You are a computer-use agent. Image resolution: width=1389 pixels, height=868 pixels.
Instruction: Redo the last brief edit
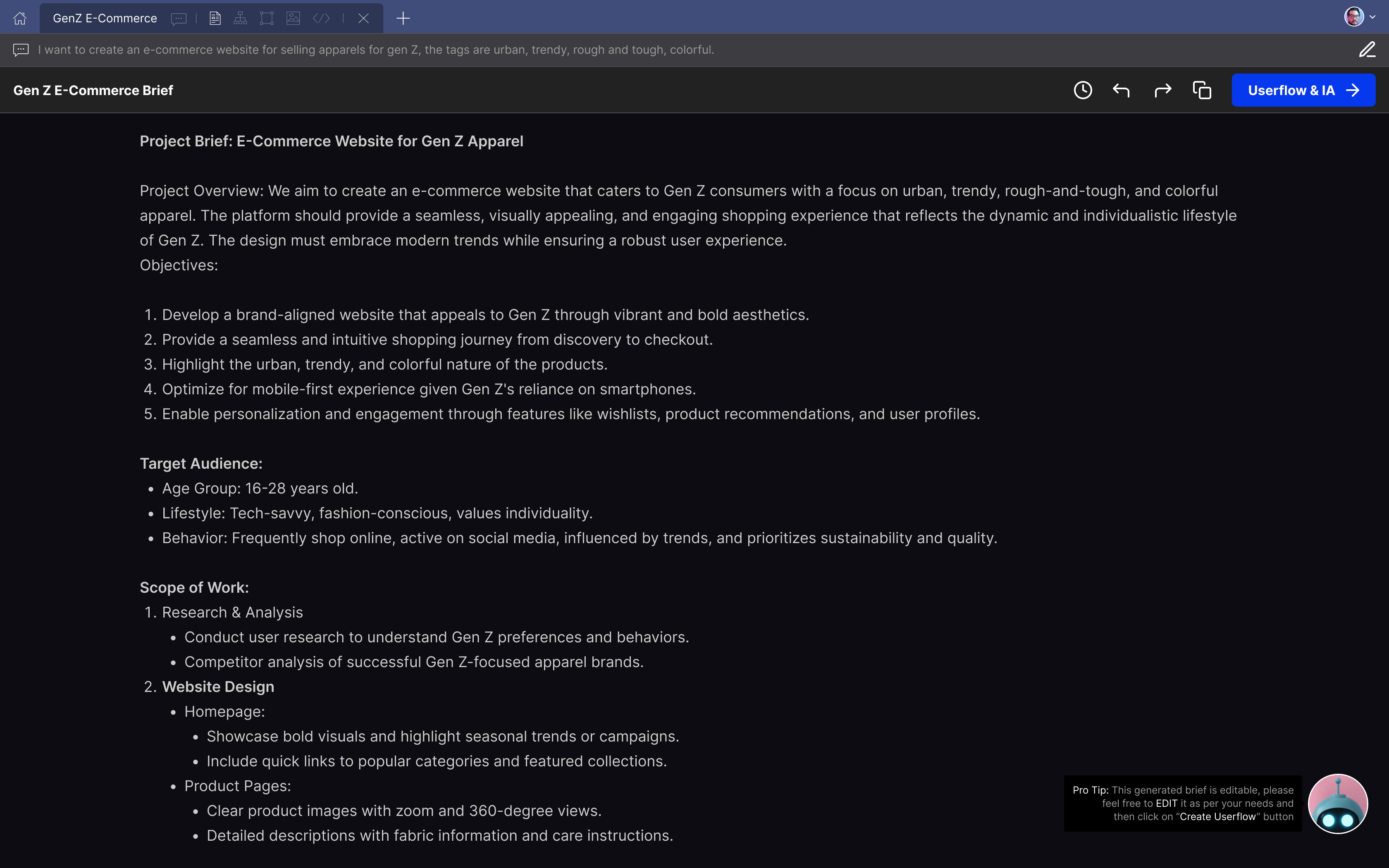(x=1162, y=90)
